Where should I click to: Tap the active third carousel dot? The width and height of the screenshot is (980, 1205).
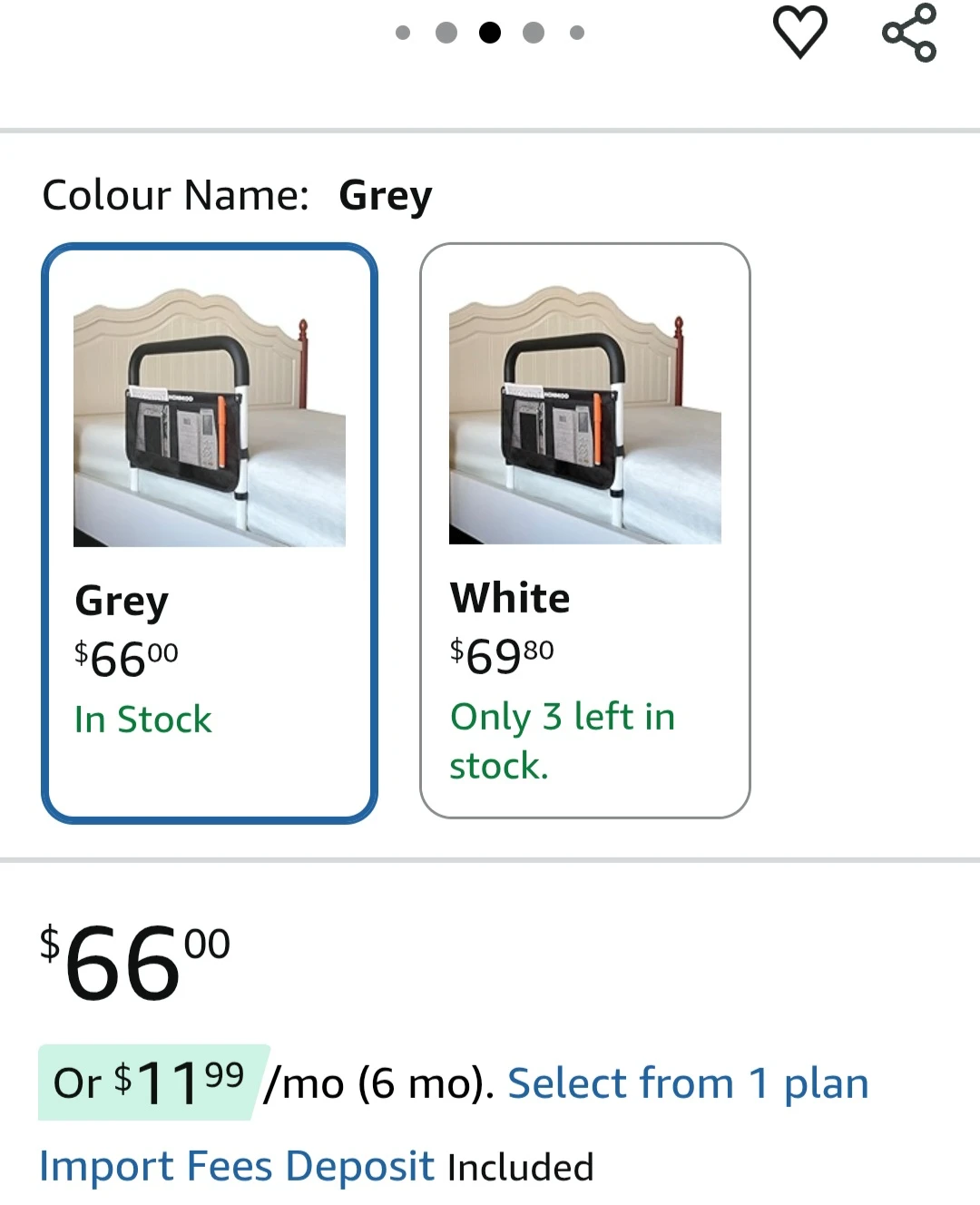[x=490, y=34]
